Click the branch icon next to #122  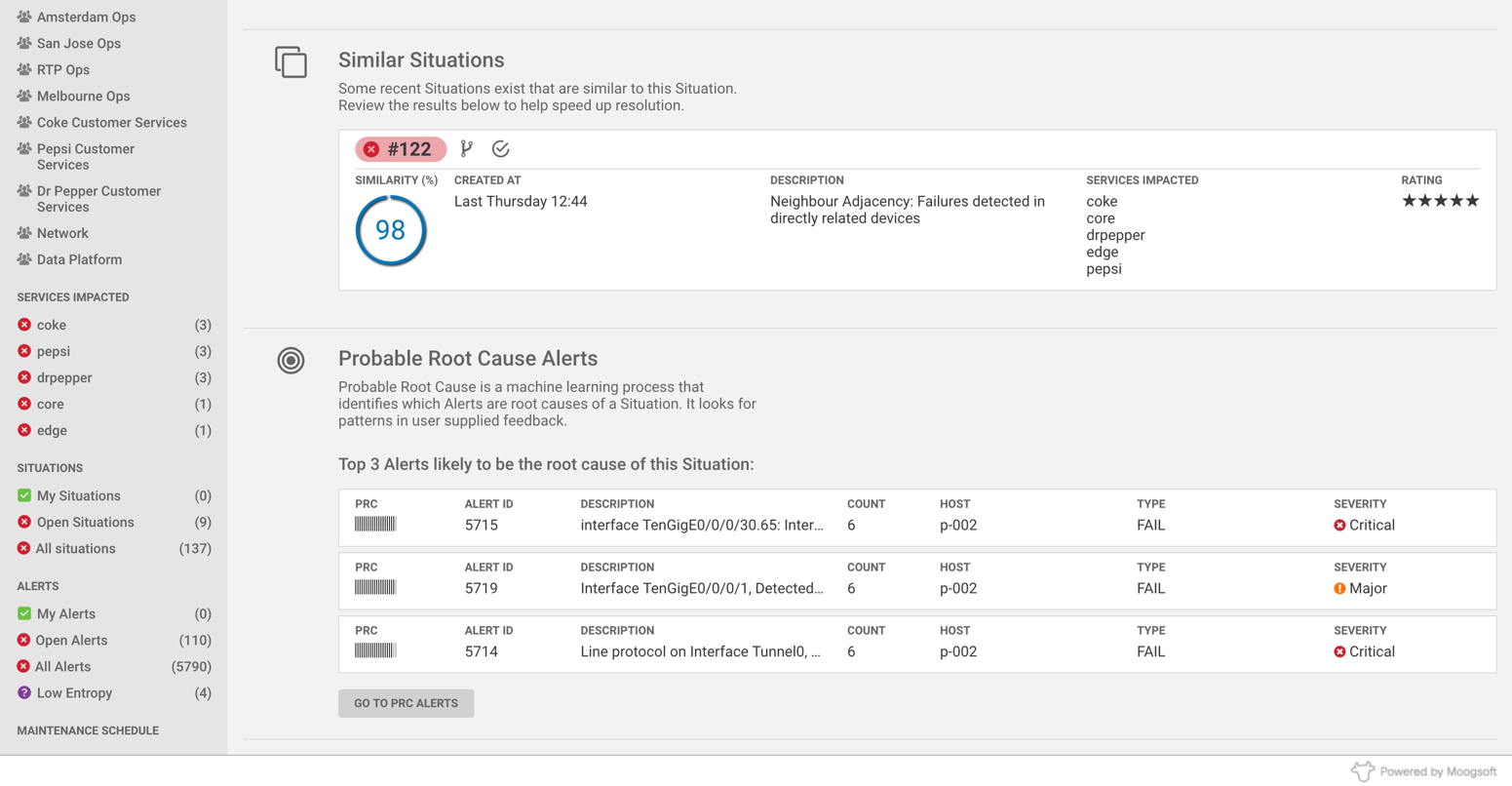[467, 149]
